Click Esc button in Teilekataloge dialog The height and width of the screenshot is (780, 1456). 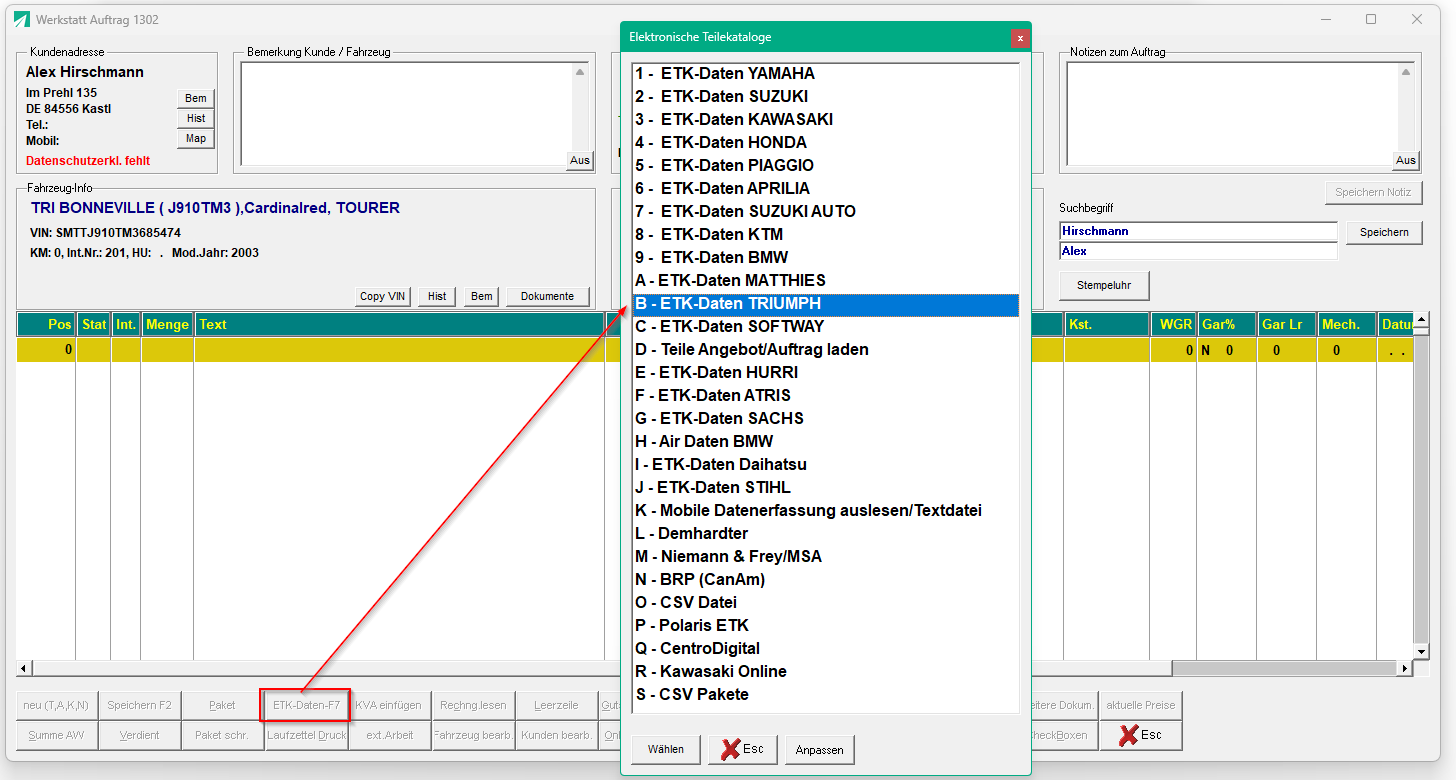[743, 750]
